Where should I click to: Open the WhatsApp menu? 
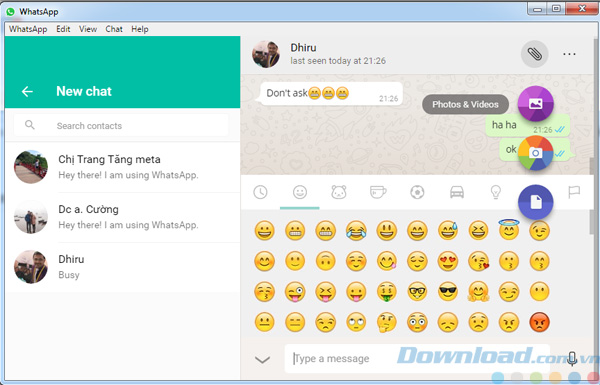point(28,29)
